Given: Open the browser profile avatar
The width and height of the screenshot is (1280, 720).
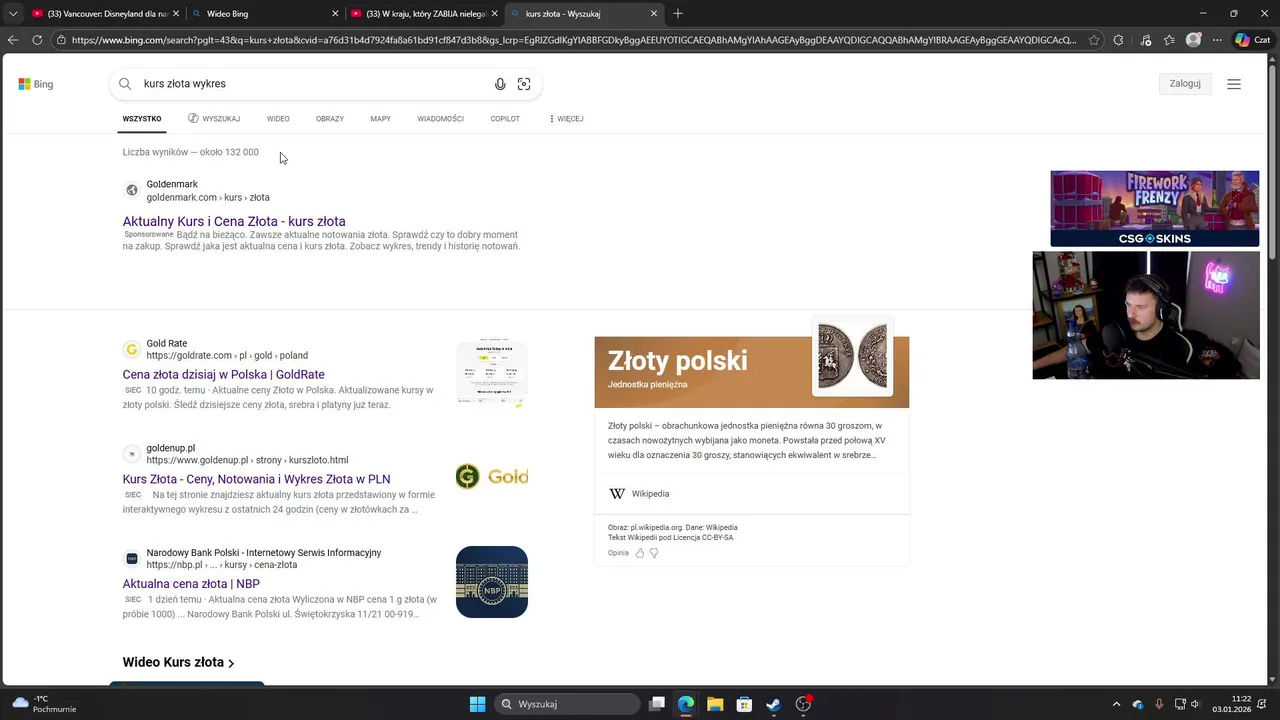Looking at the screenshot, I should point(1193,40).
